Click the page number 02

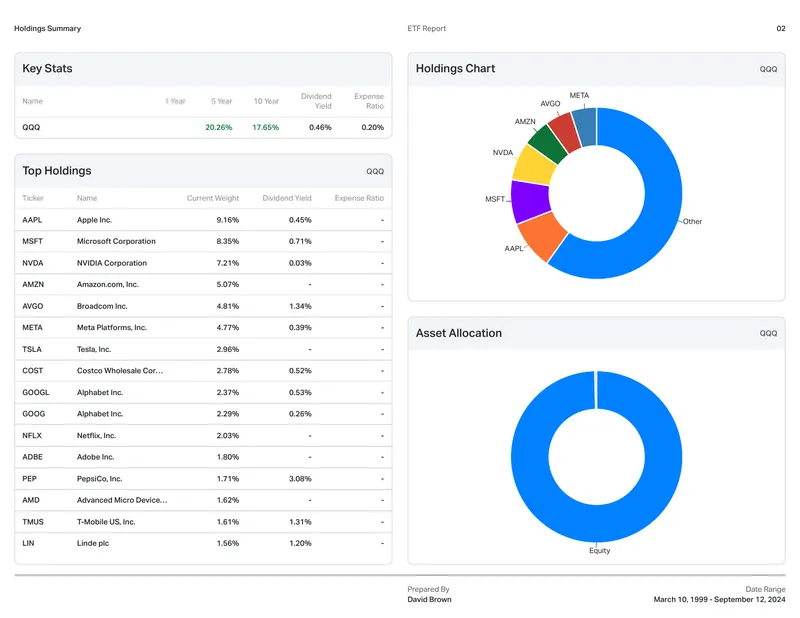pyautogui.click(x=781, y=29)
